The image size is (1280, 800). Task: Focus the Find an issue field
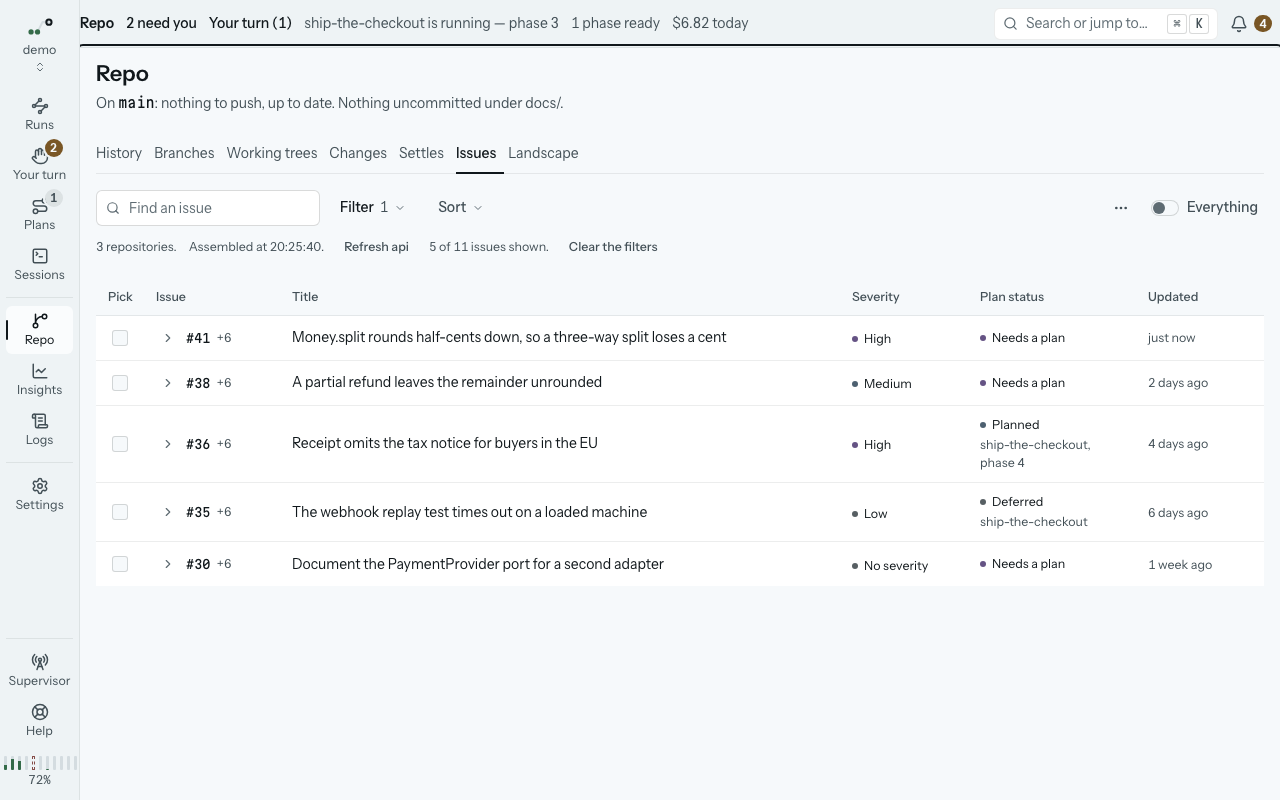208,208
